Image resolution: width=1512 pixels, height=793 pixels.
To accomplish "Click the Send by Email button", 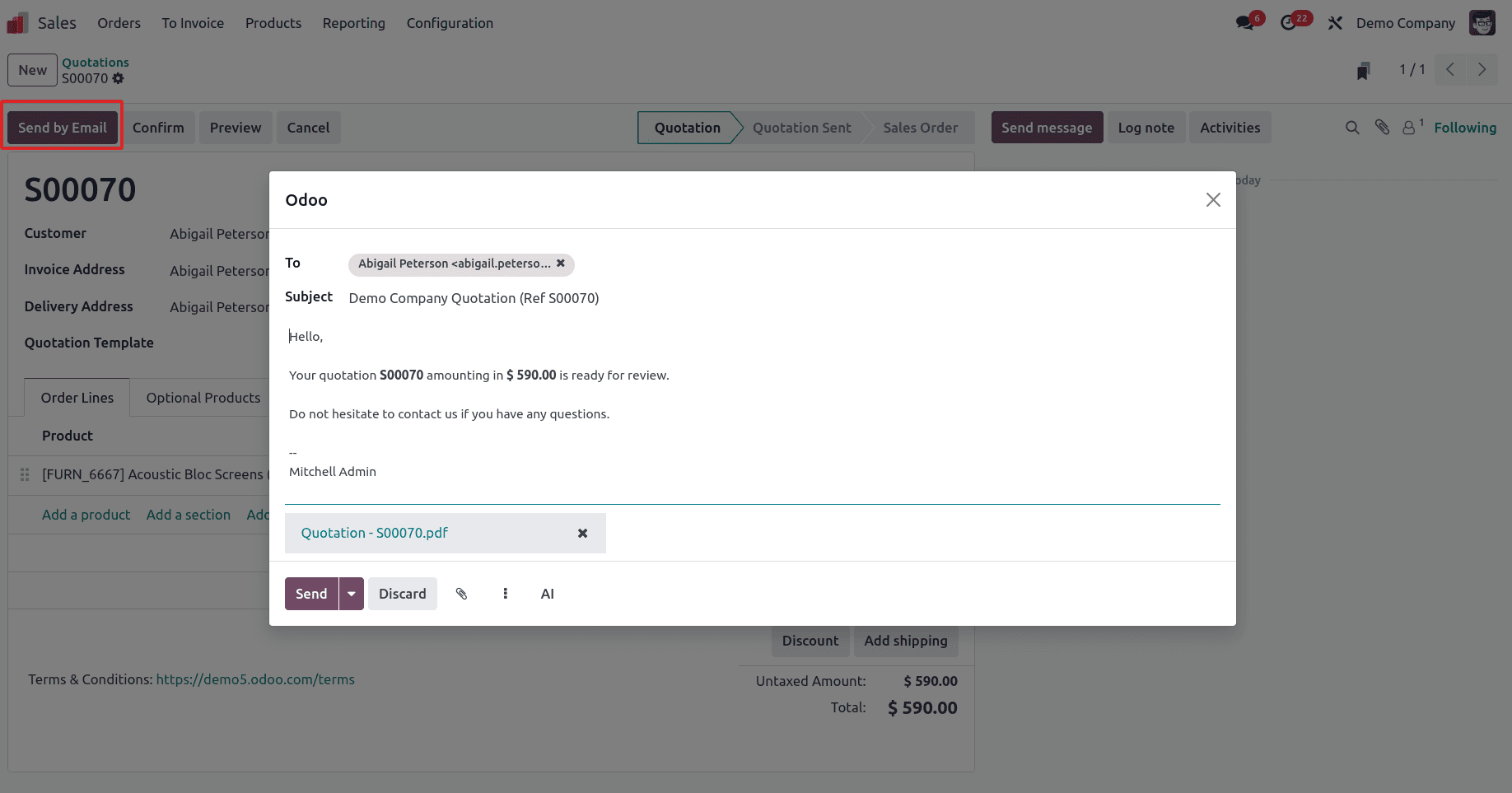I will tap(63, 128).
